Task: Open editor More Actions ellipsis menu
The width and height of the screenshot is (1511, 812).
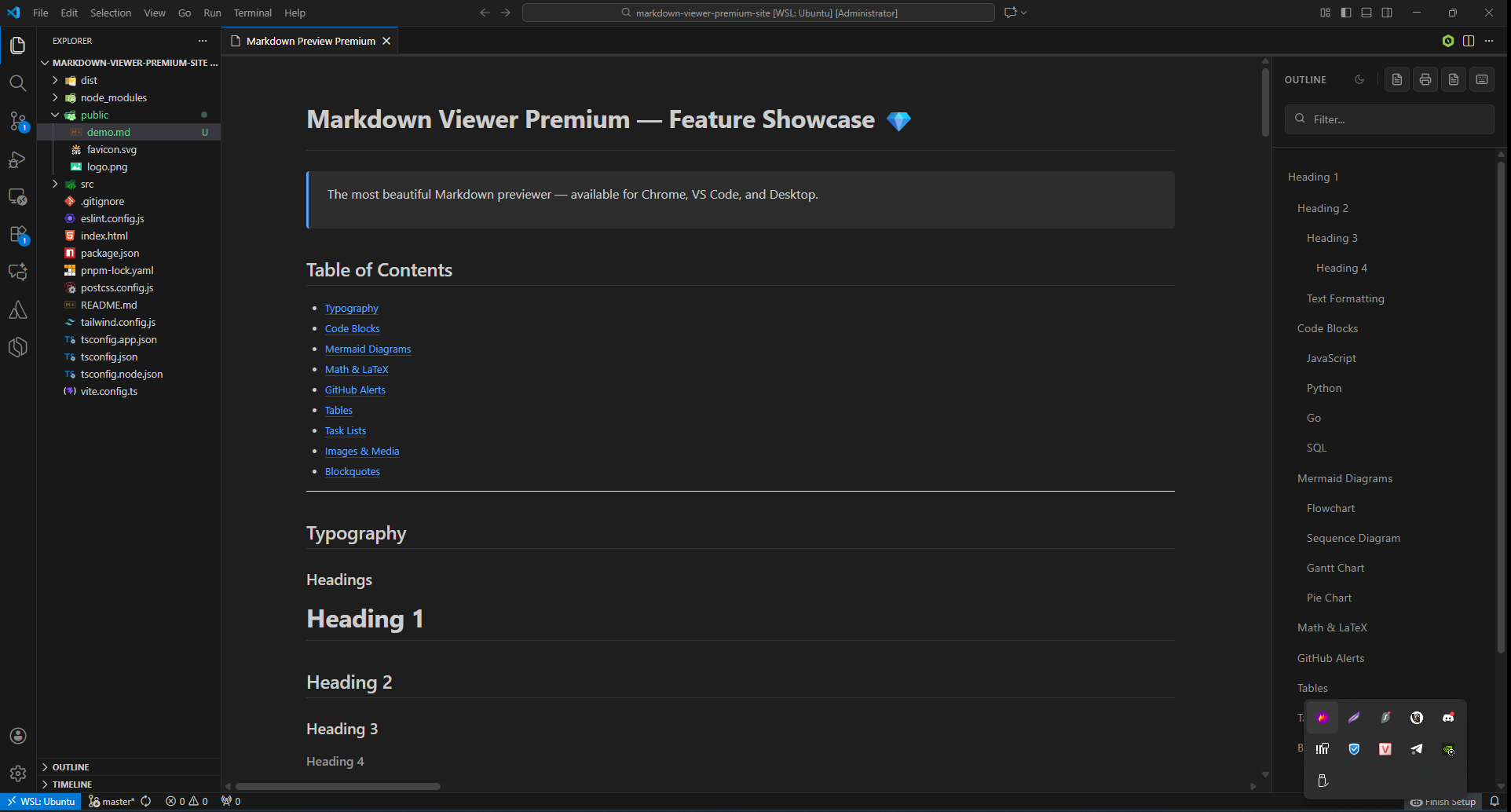Action: click(x=1489, y=41)
